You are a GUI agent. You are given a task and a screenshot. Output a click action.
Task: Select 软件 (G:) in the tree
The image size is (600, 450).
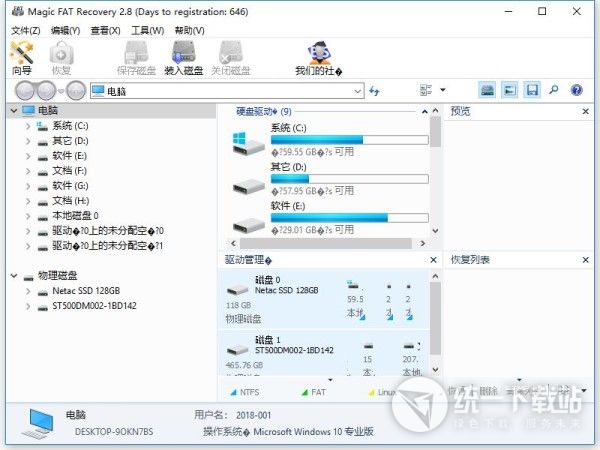pos(70,186)
